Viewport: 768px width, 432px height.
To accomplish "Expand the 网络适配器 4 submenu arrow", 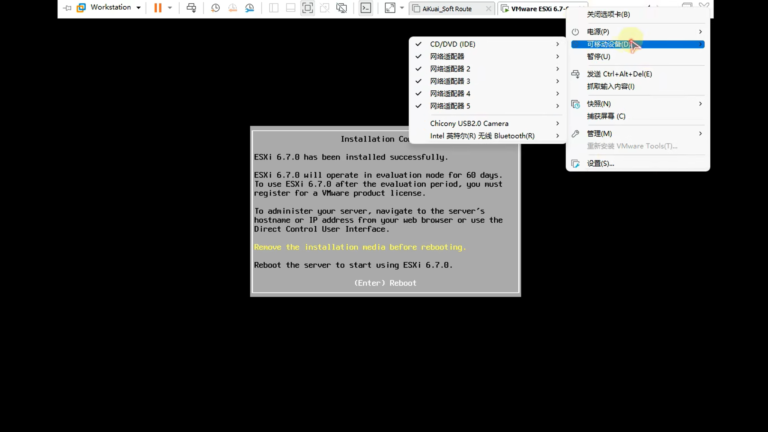I will (557, 94).
